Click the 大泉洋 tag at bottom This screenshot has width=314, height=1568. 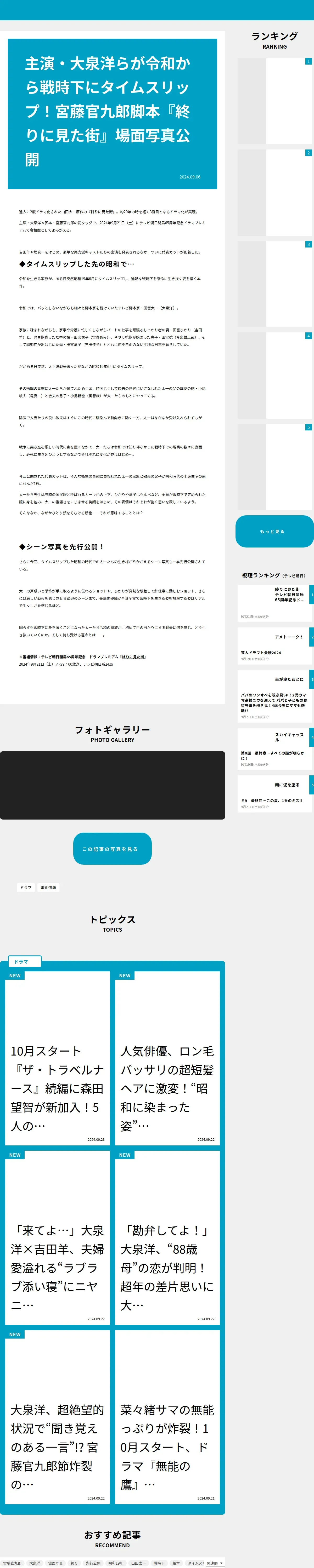(35, 1563)
